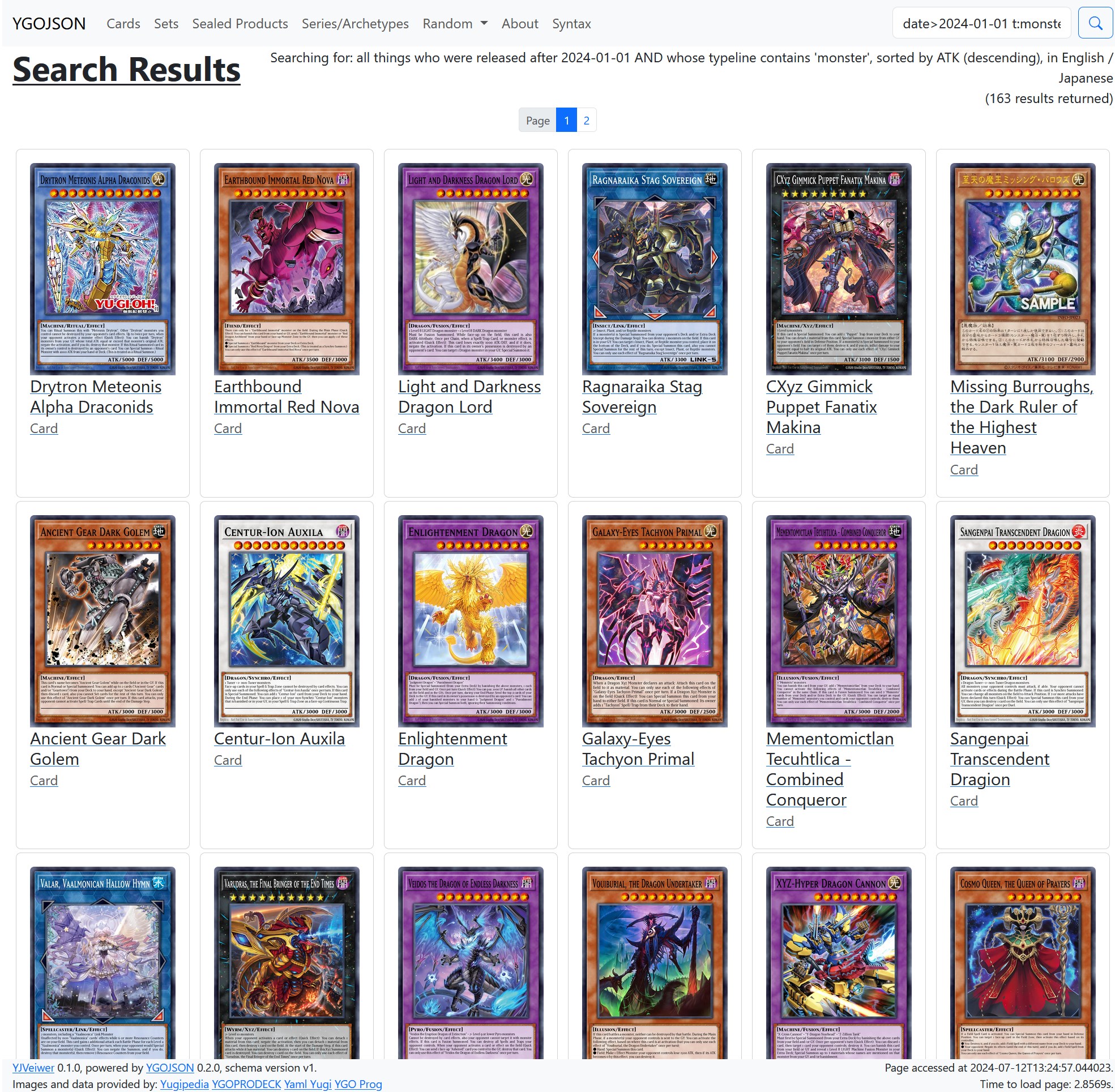Click the Cards navigation menu item
Screen dimensions: 1115x1092
click(x=122, y=23)
